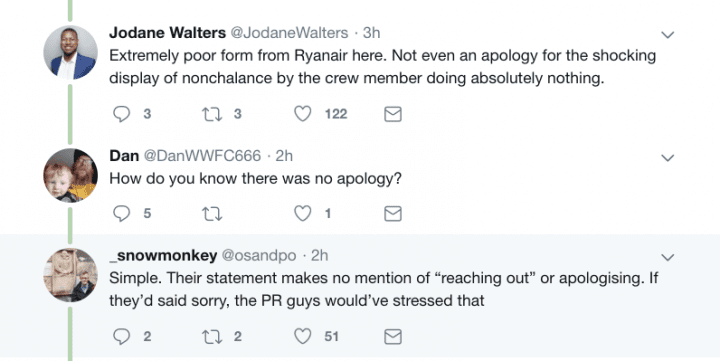Screen dimensions: 720x361
Task: Retweet Dan's tweet about the apology
Action: tap(212, 214)
